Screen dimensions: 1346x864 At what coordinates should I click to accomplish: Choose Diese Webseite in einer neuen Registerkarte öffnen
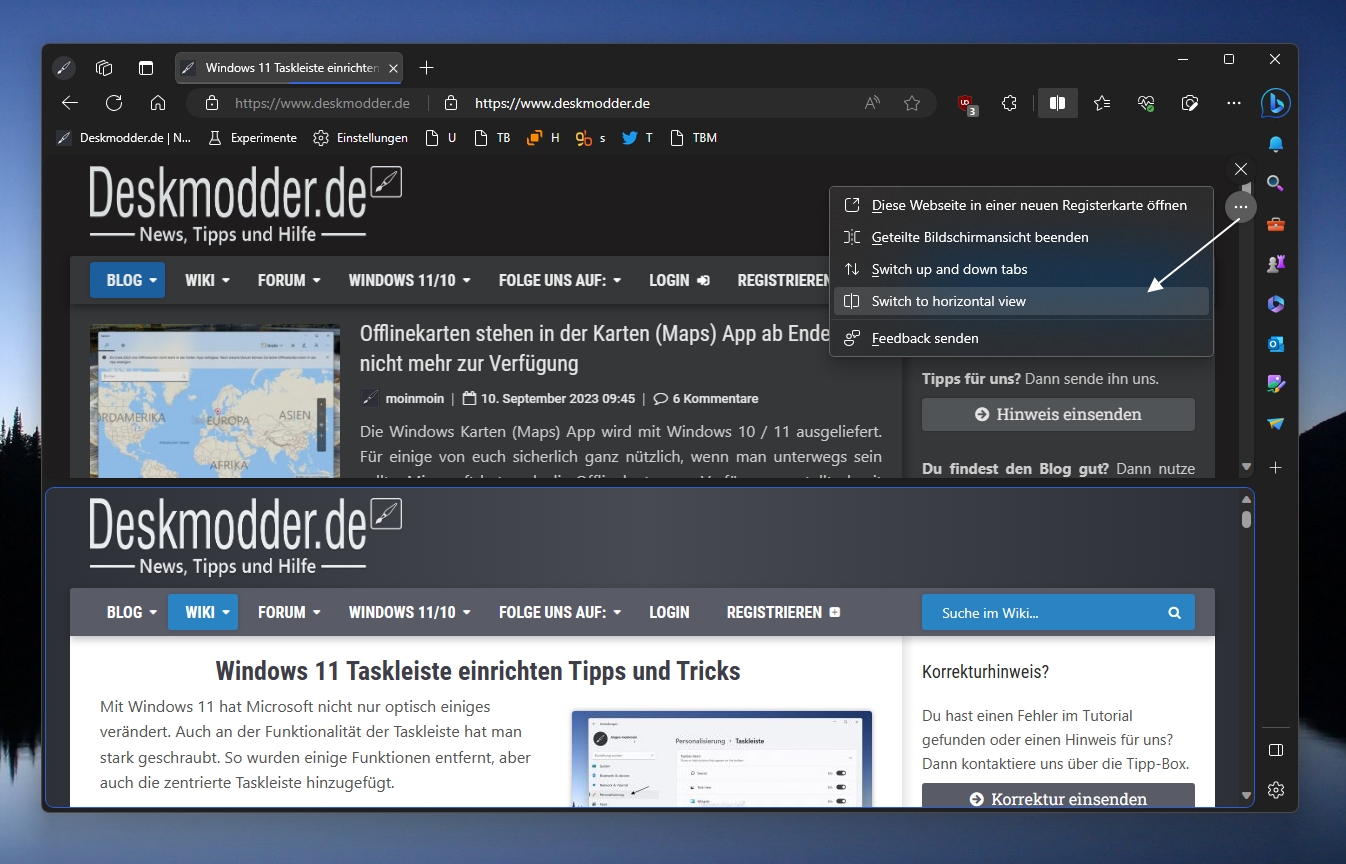click(x=1021, y=205)
